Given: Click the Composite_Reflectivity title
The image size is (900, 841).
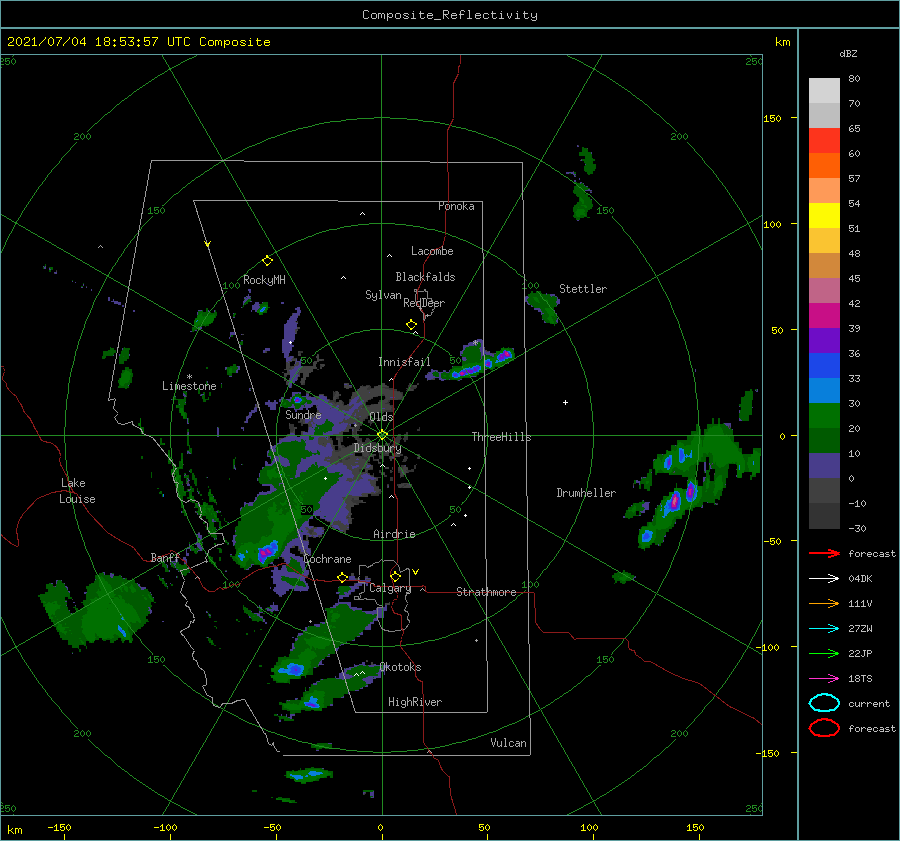Looking at the screenshot, I should (450, 15).
